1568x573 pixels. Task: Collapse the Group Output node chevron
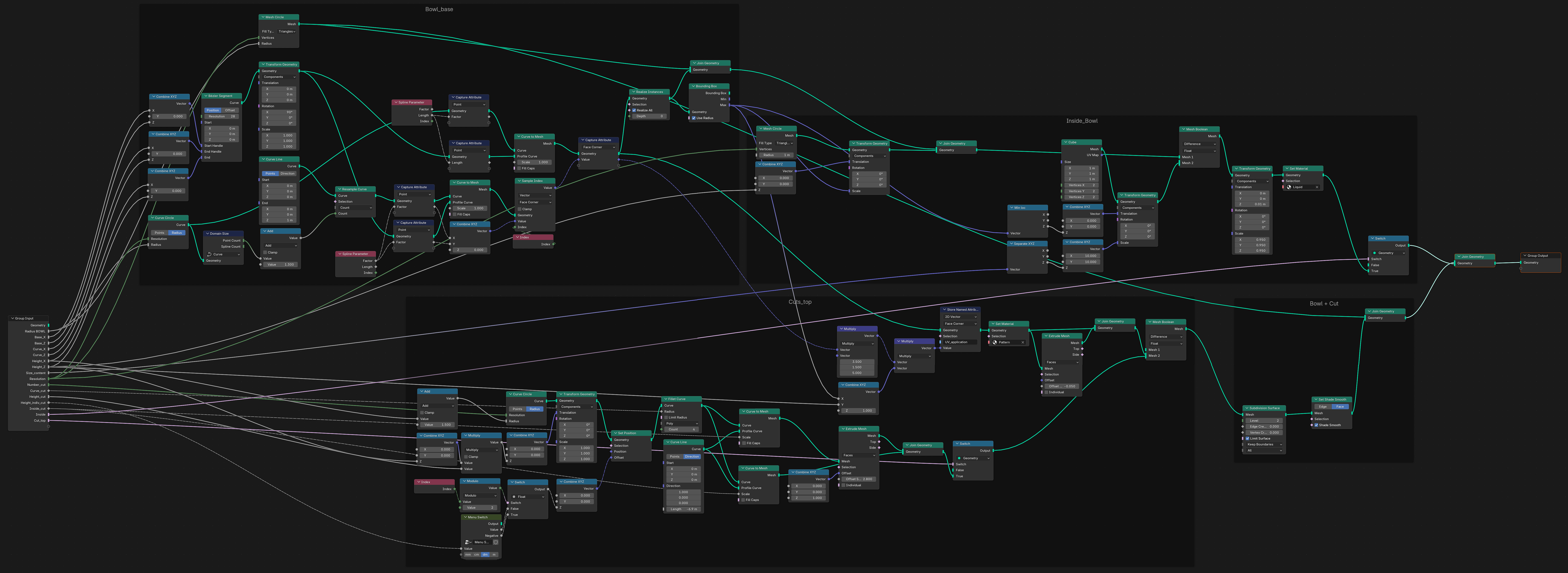tap(1524, 256)
